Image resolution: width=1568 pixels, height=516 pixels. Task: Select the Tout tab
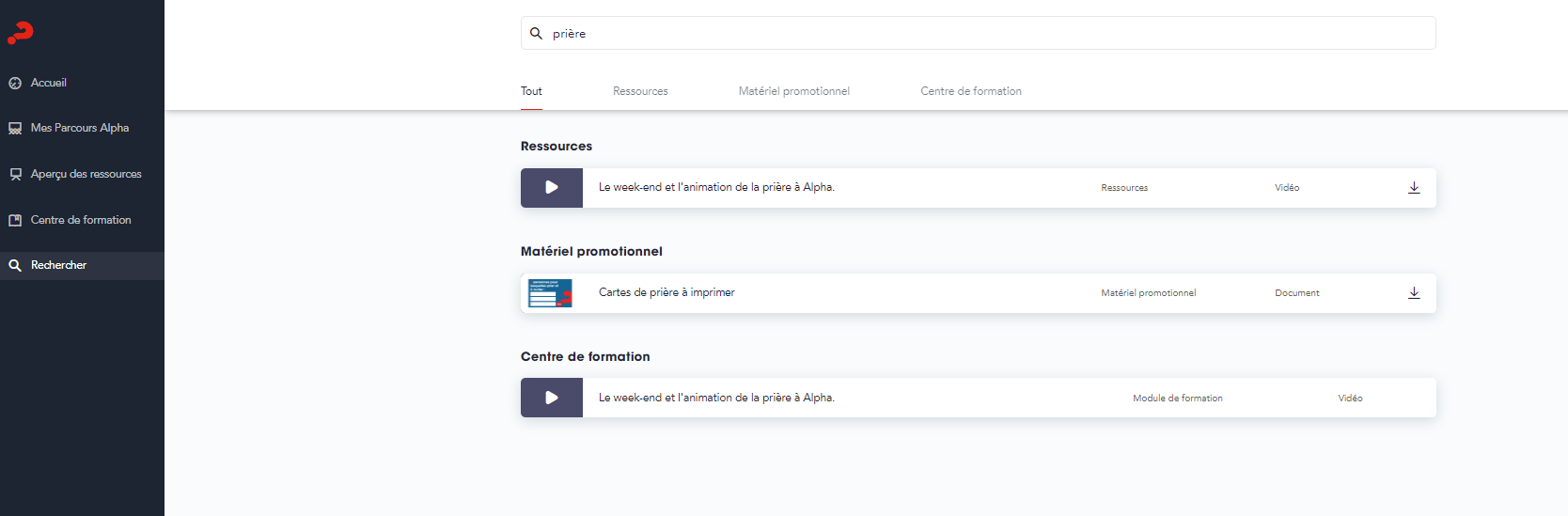[531, 91]
